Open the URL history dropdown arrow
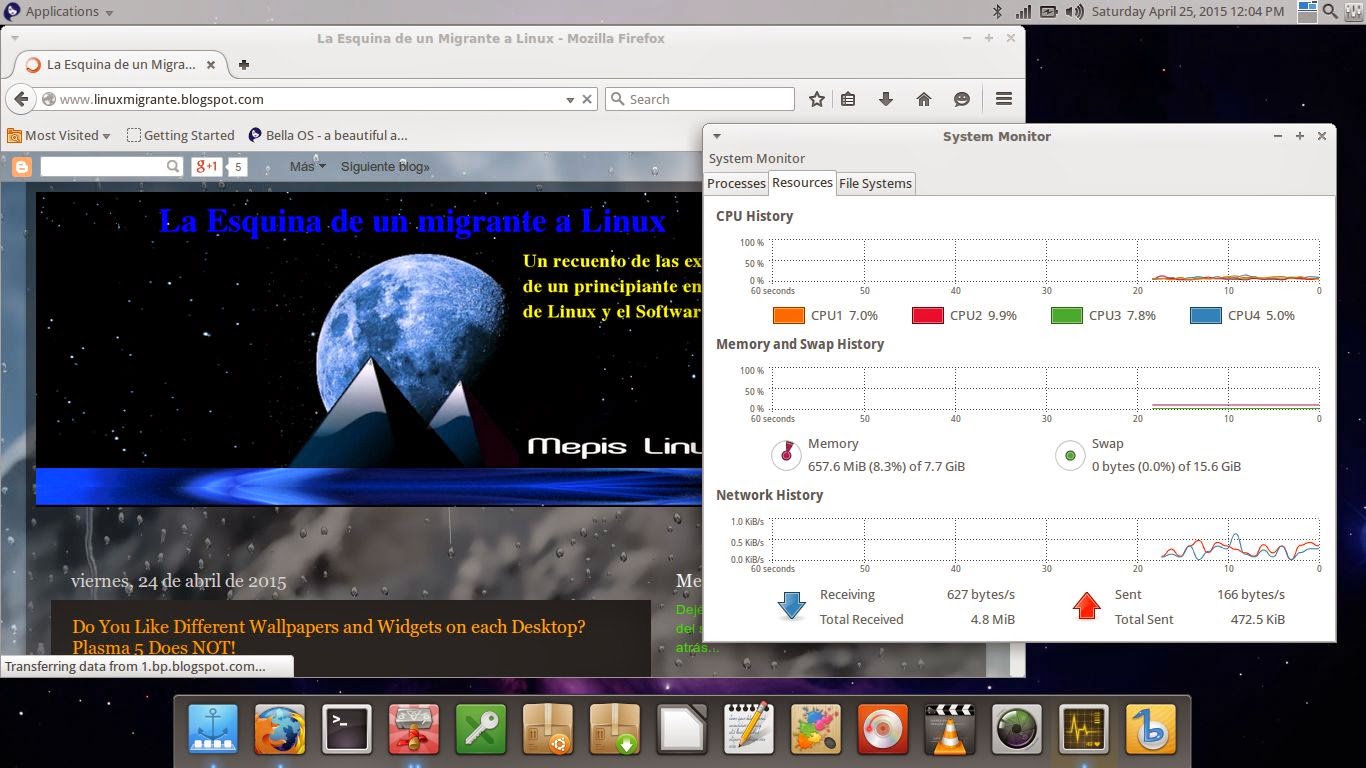 (570, 99)
